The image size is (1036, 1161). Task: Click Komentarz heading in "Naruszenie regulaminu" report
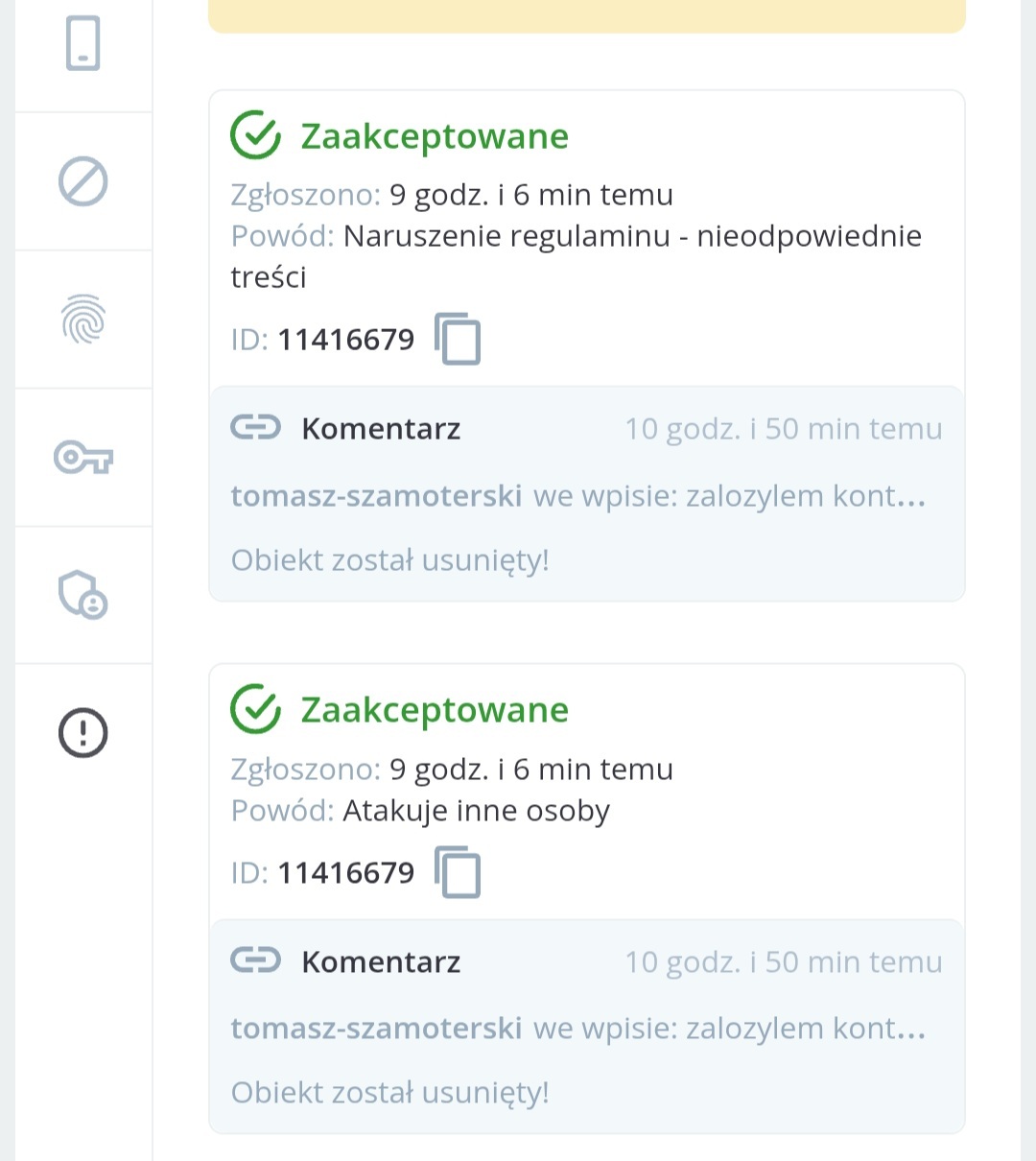click(x=381, y=429)
